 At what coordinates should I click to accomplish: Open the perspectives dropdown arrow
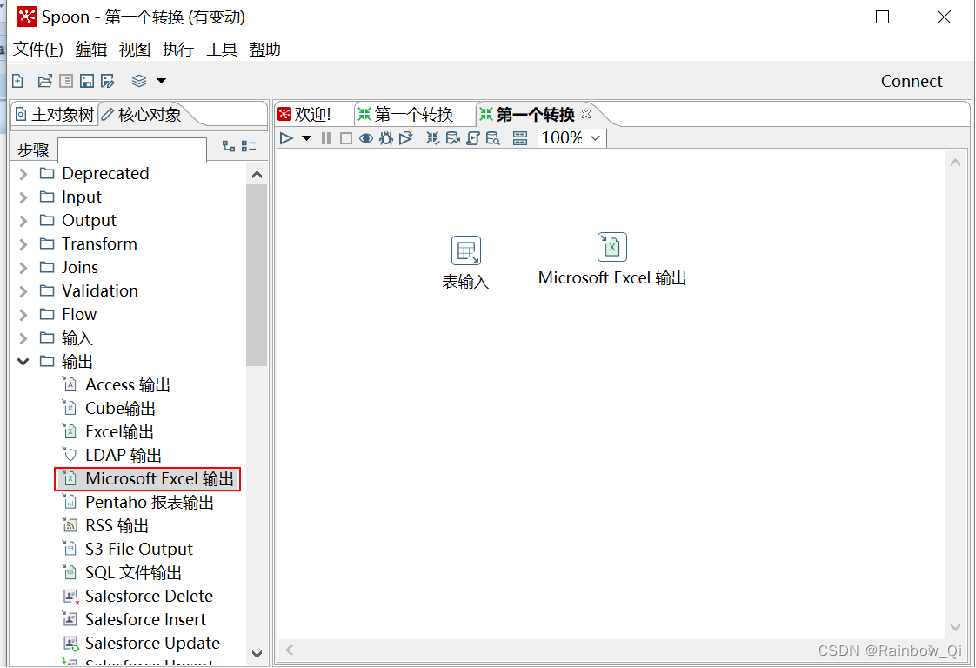coord(161,81)
